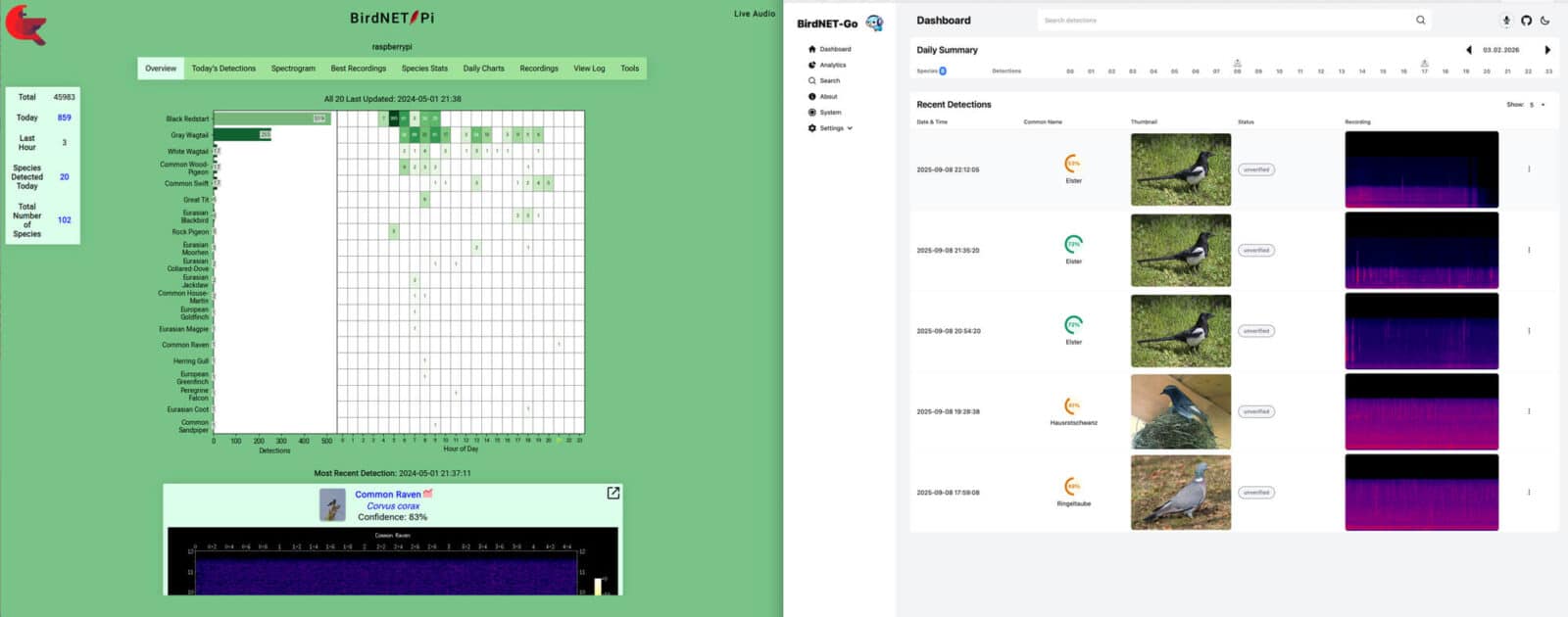
Task: Click unverified badge on Ringeltaube row
Action: coord(1256,493)
